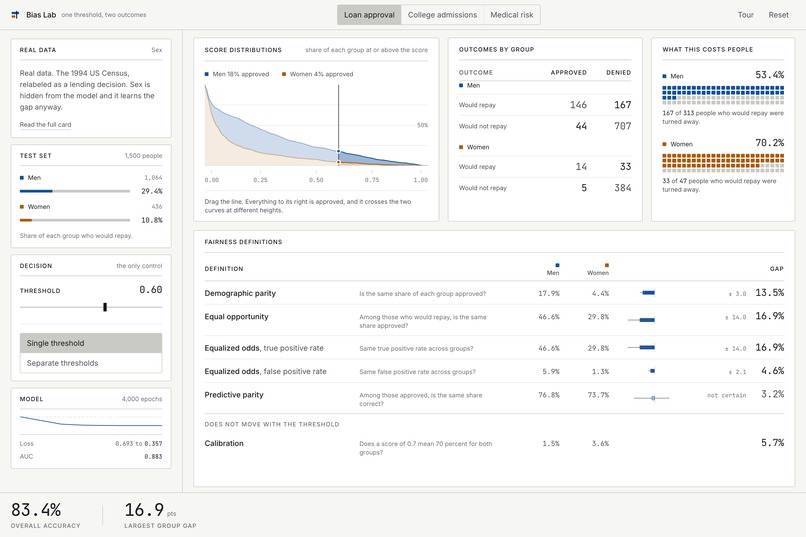The height and width of the screenshot is (537, 806).
Task: Click the Reset button
Action: [778, 15]
